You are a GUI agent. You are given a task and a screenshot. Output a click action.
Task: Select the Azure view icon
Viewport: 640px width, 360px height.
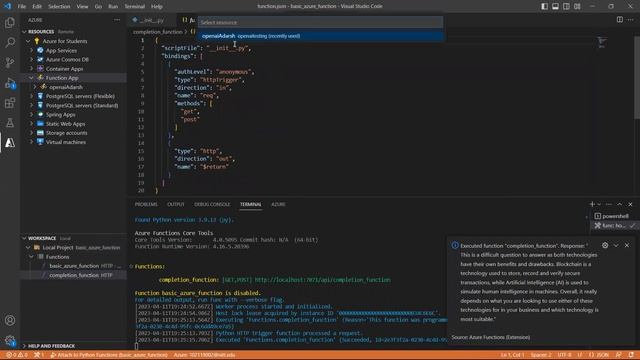(x=10, y=142)
